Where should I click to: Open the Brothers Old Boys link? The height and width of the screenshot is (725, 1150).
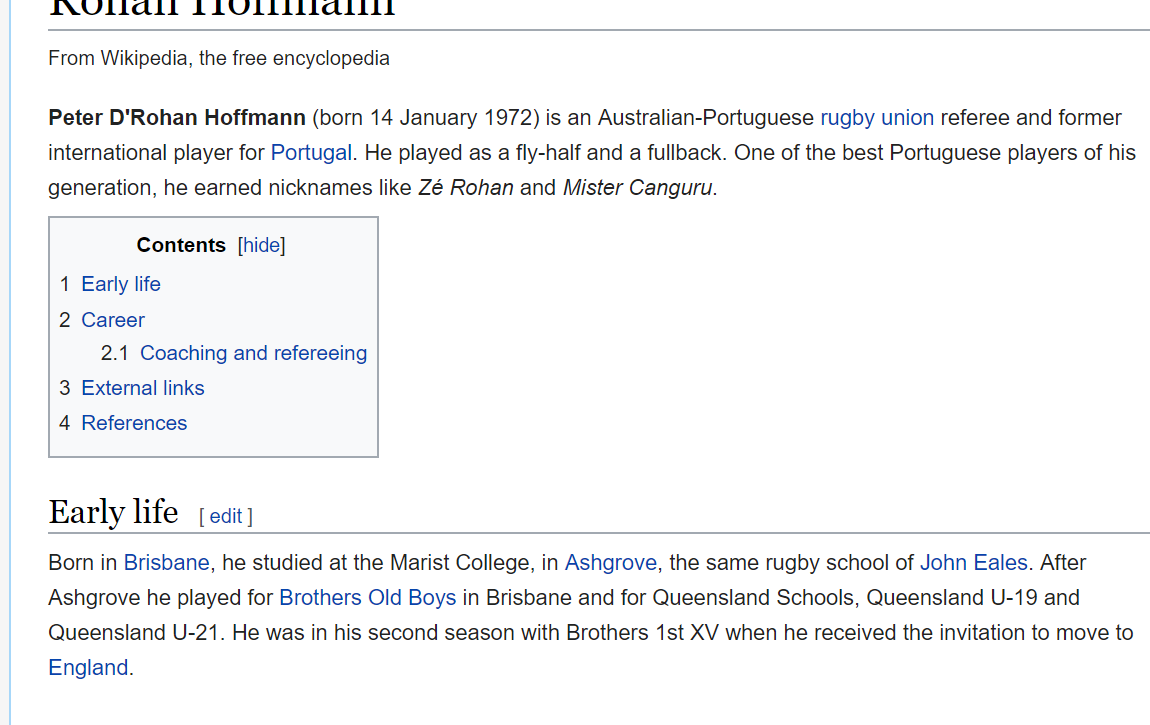(367, 598)
